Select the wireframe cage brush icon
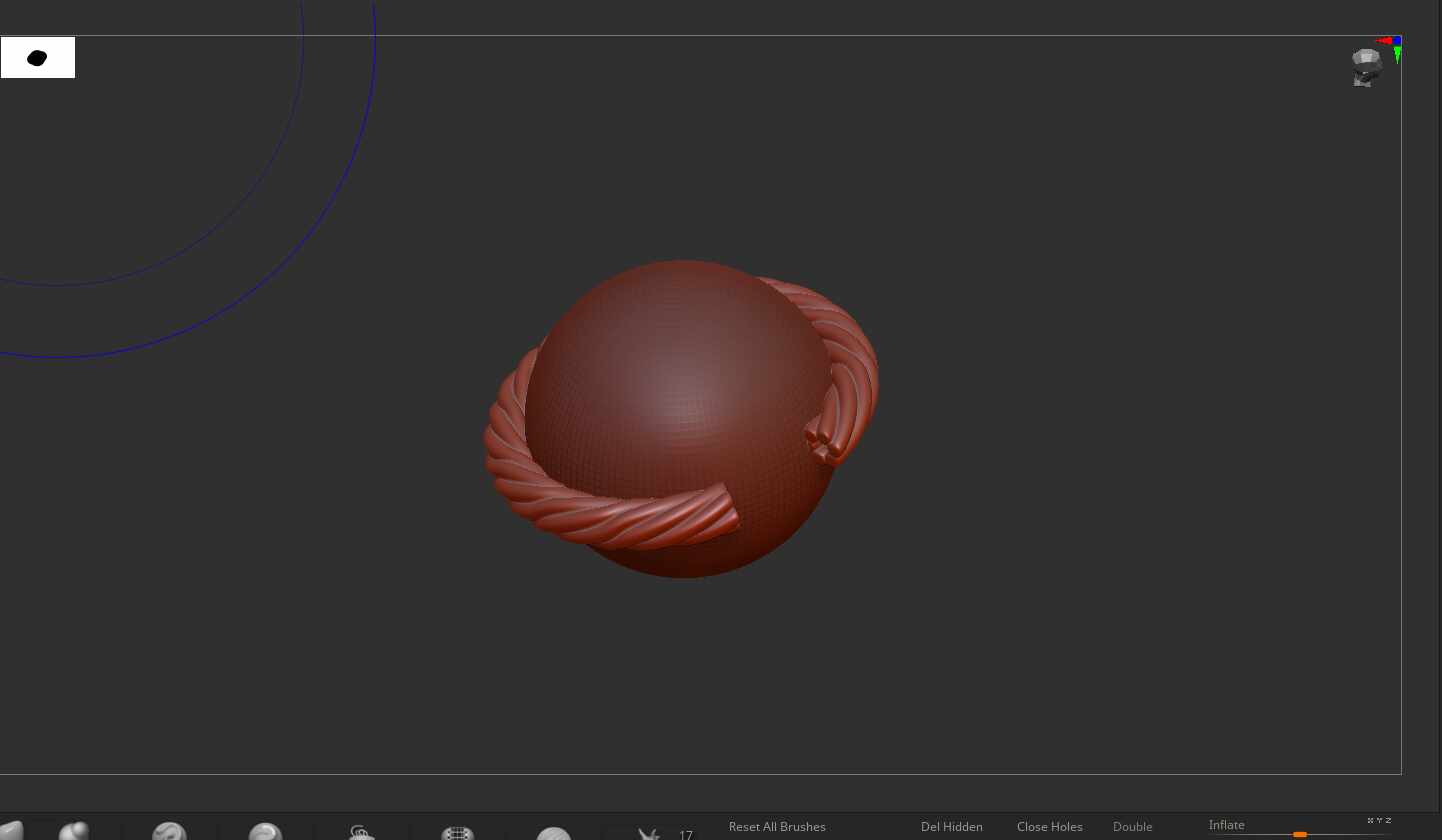 click(x=457, y=833)
